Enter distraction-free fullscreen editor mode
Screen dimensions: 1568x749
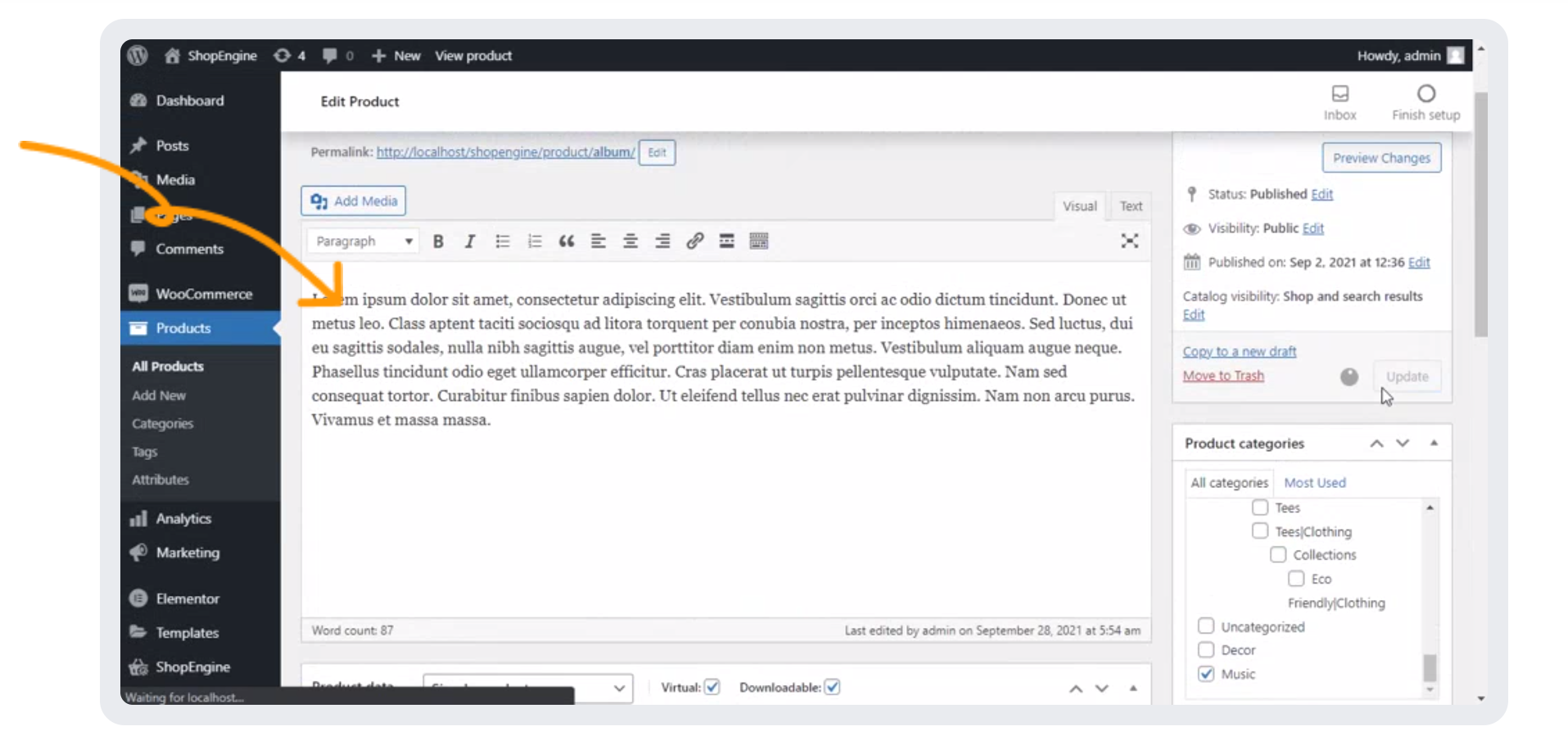tap(1130, 241)
